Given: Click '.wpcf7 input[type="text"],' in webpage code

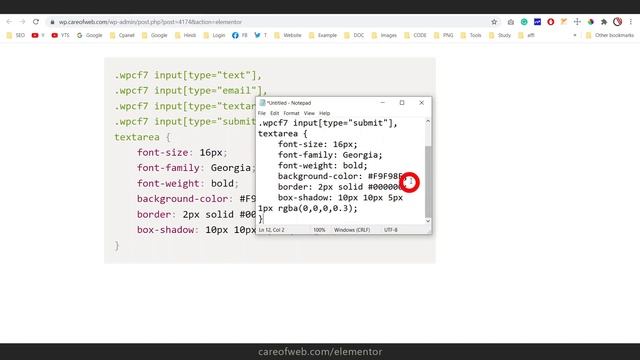Looking at the screenshot, I should 188,75.
